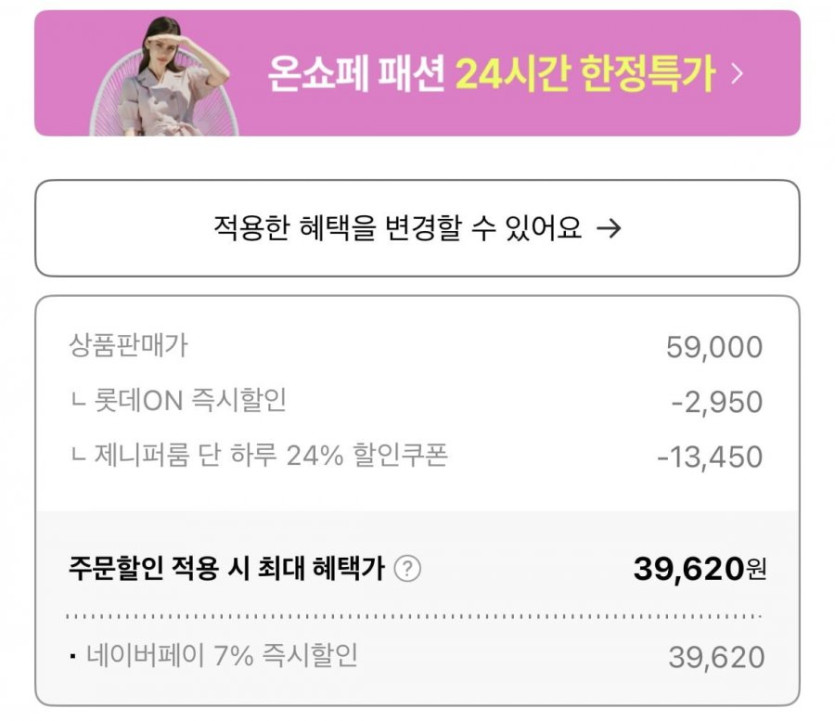Select the 상품판매가 label
Image resolution: width=835 pixels, height=721 pixels.
(128, 346)
